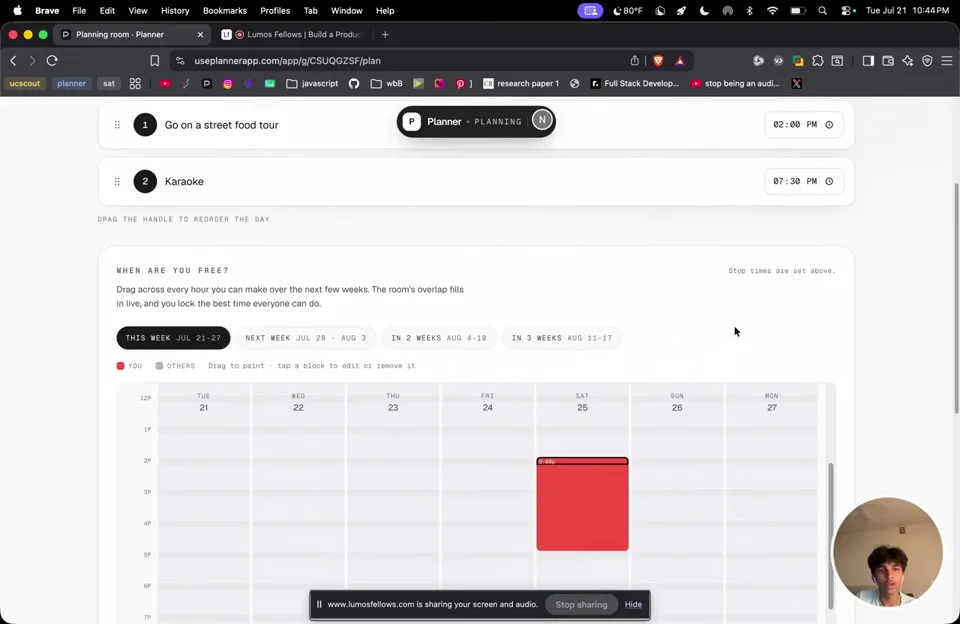Click the Brave Rewards triangle icon
The width and height of the screenshot is (960, 624).
680,61
